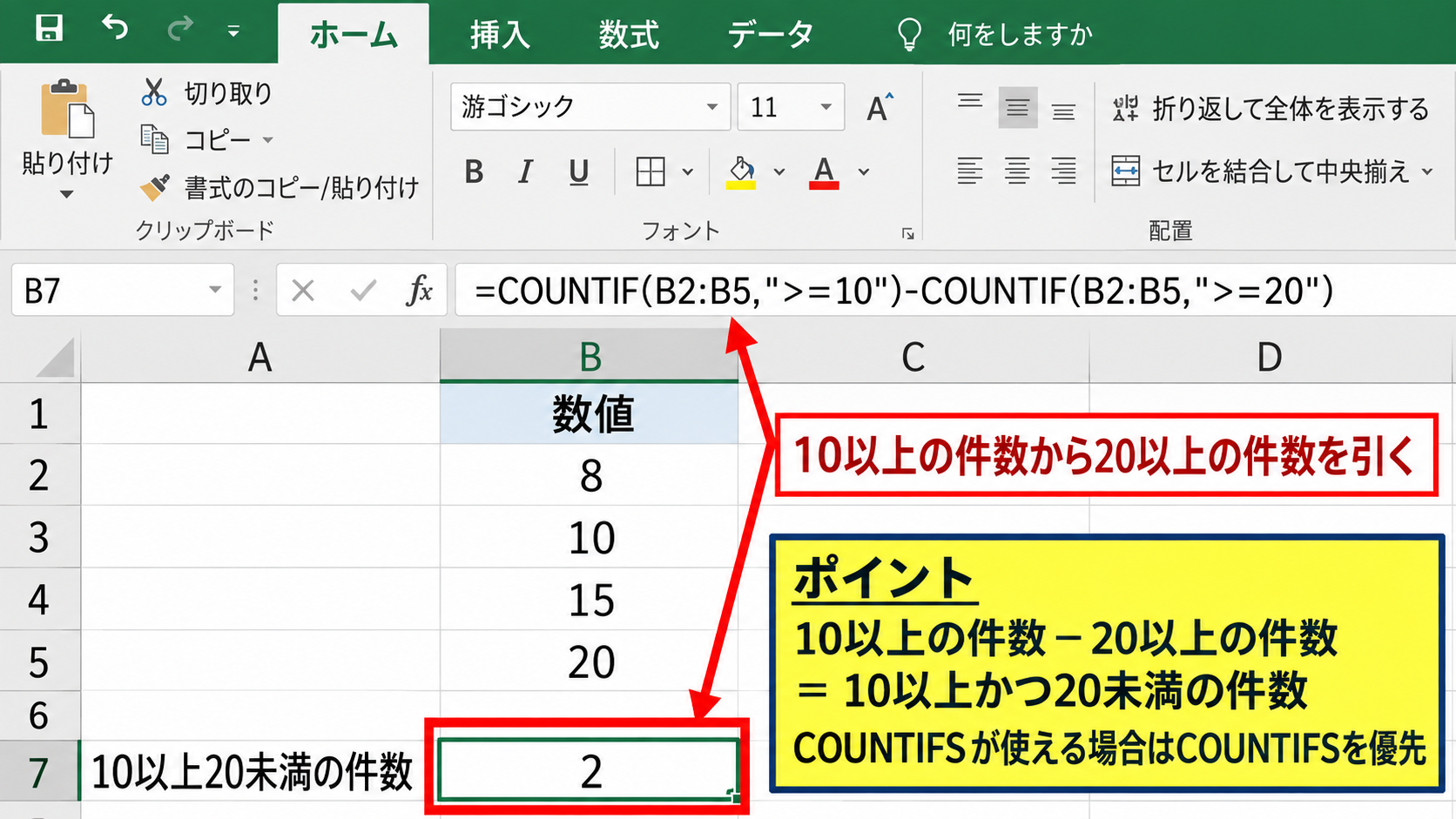
Task: Undo the last action
Action: 115,28
